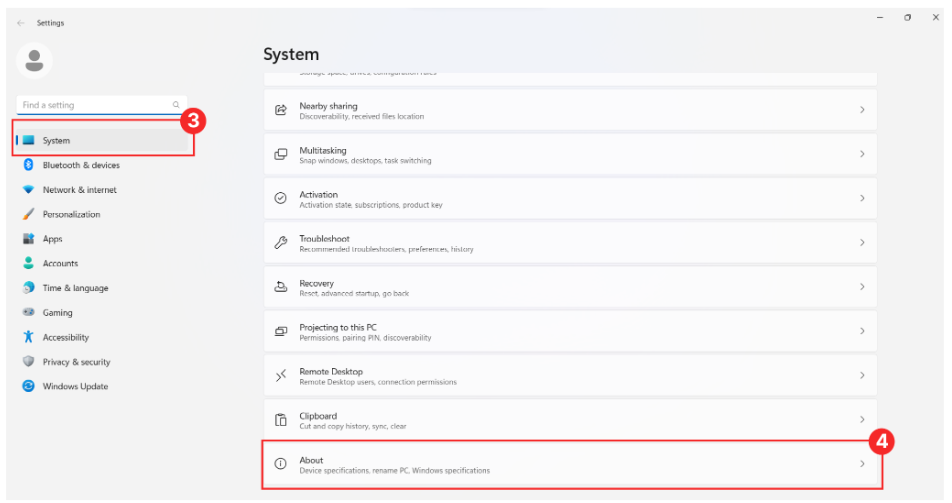Click the Network & internet wifi icon

(29, 190)
